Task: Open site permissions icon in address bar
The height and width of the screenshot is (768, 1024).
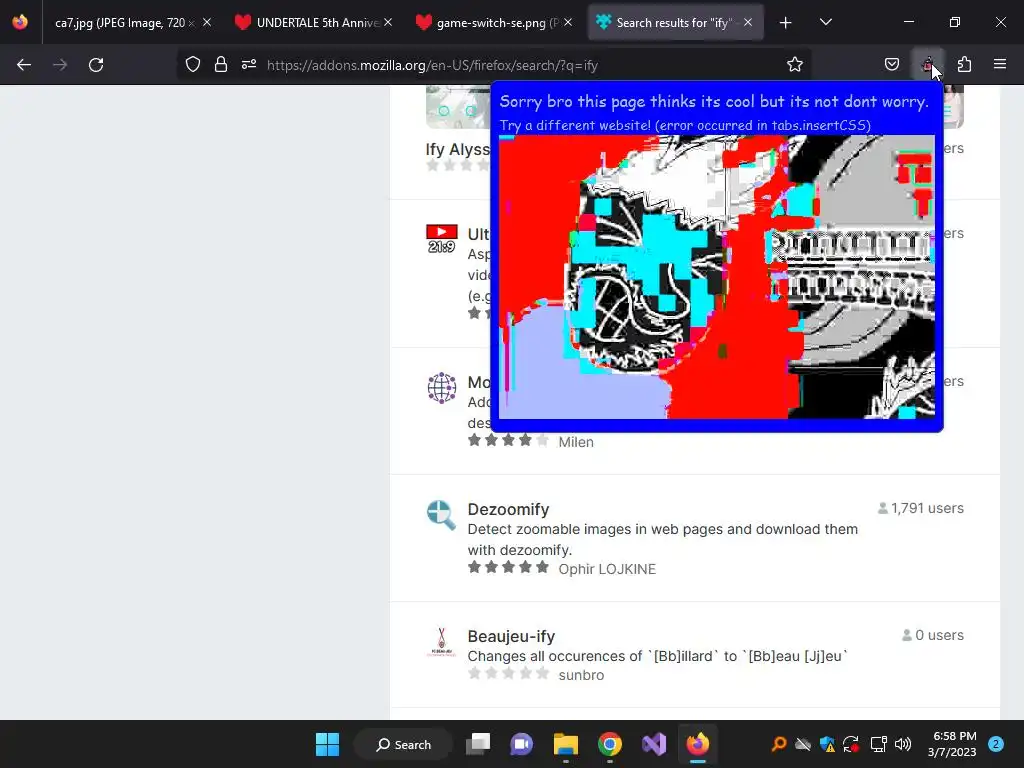Action: point(249,65)
